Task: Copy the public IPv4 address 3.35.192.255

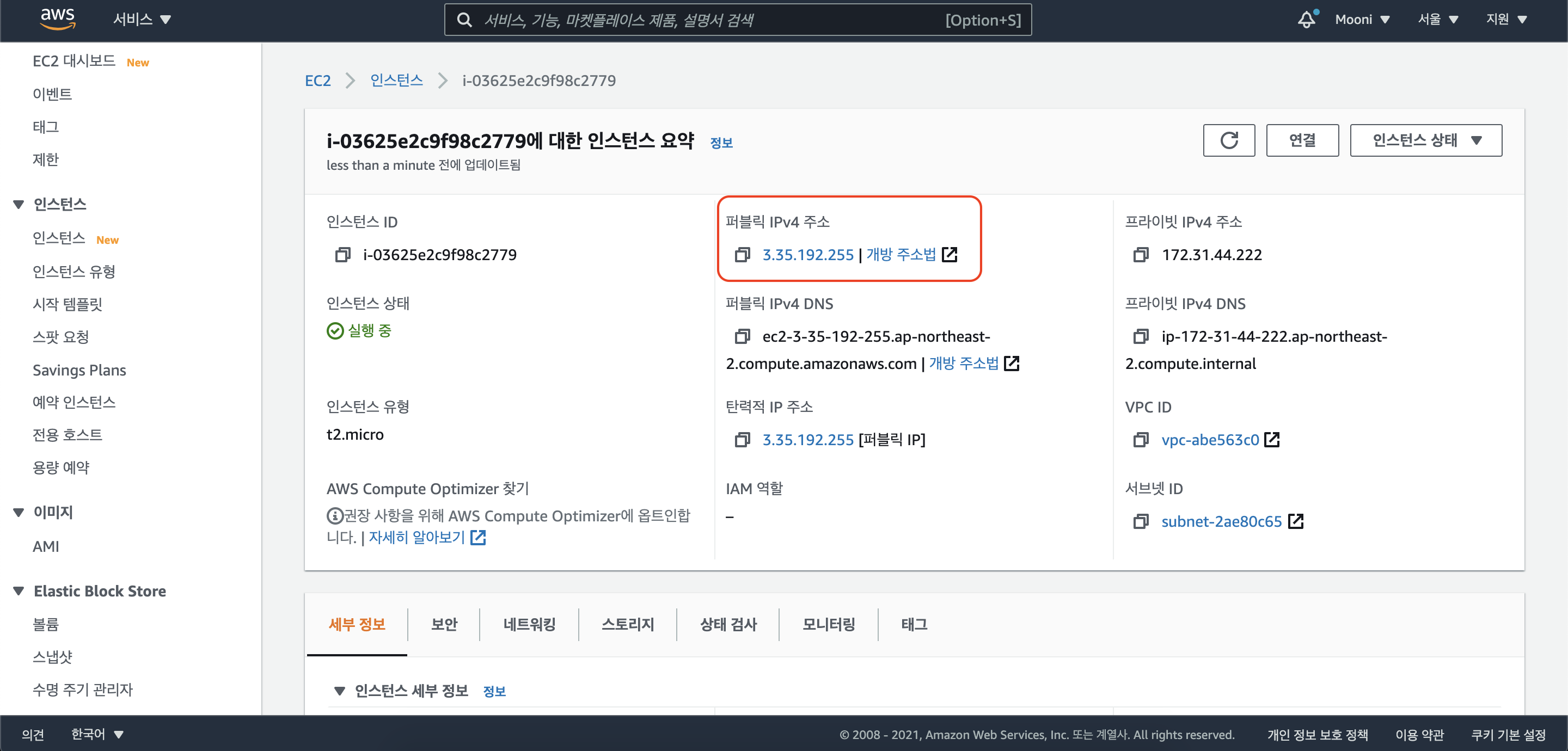Action: [742, 254]
